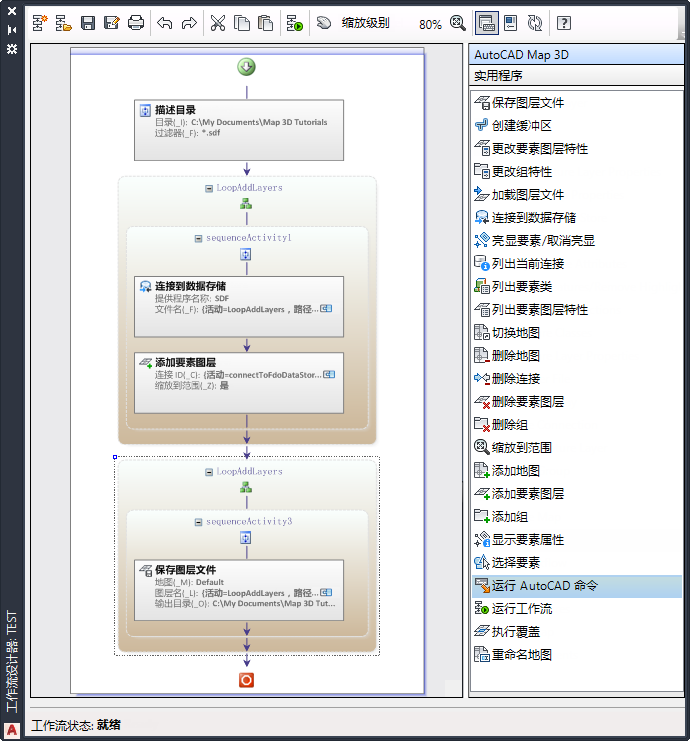690x741 pixels.
Task: Select the 保存图层文件 activity box in workflow
Action: point(239,590)
